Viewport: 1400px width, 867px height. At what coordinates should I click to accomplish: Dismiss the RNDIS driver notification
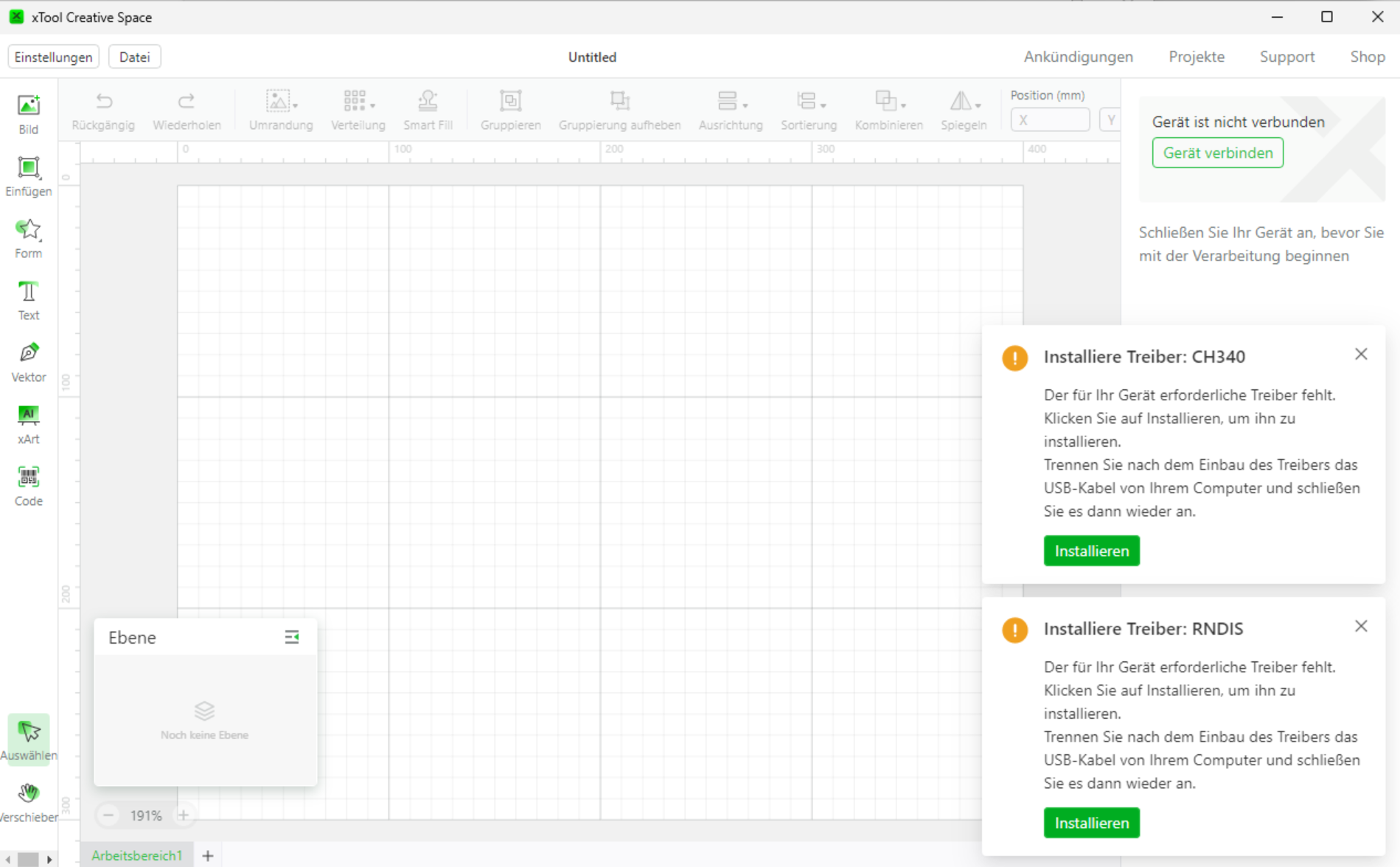click(1360, 626)
